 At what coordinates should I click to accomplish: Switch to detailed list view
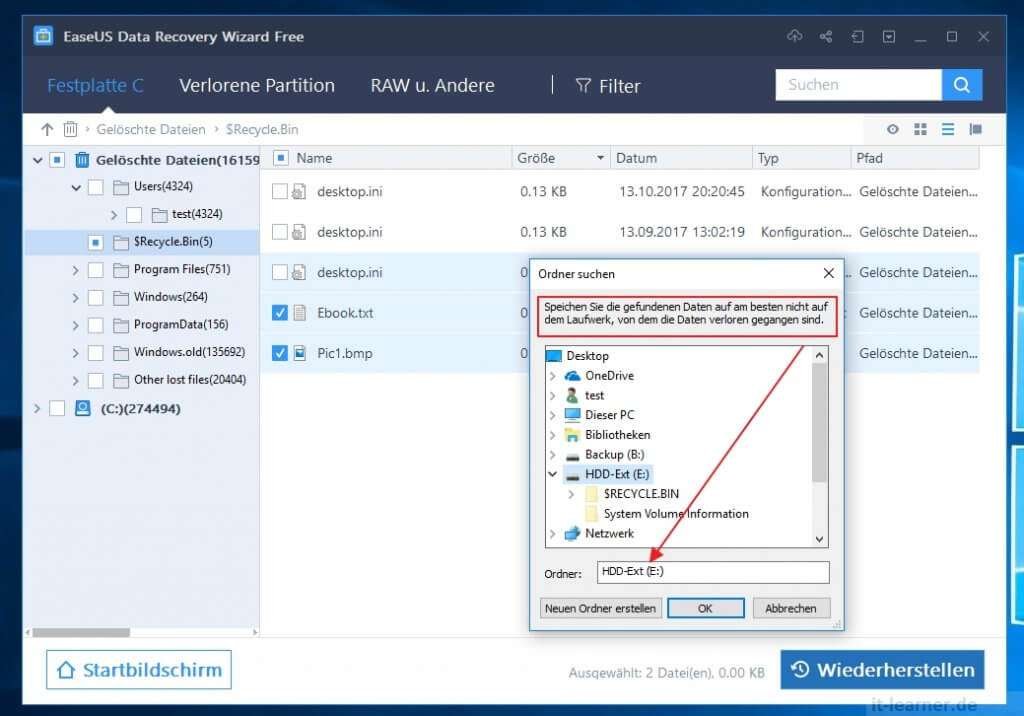point(947,129)
